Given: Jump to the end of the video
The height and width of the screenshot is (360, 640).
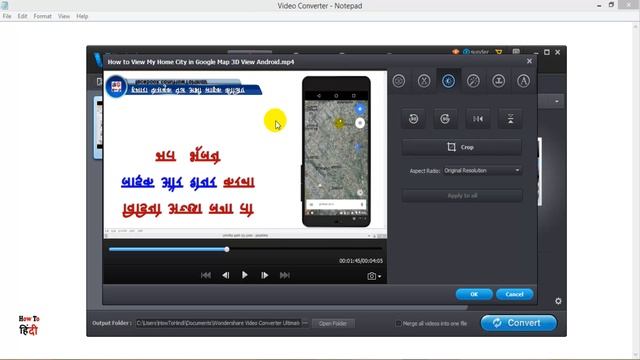Looking at the screenshot, I should 285,275.
